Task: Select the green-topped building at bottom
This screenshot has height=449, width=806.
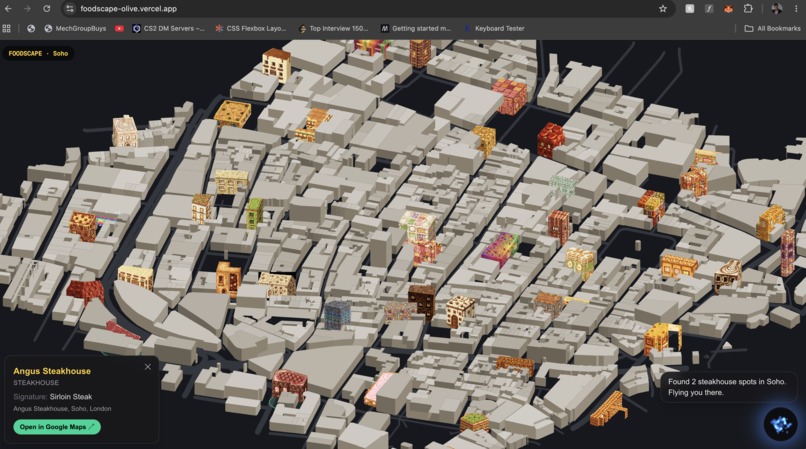Action: pos(474,422)
